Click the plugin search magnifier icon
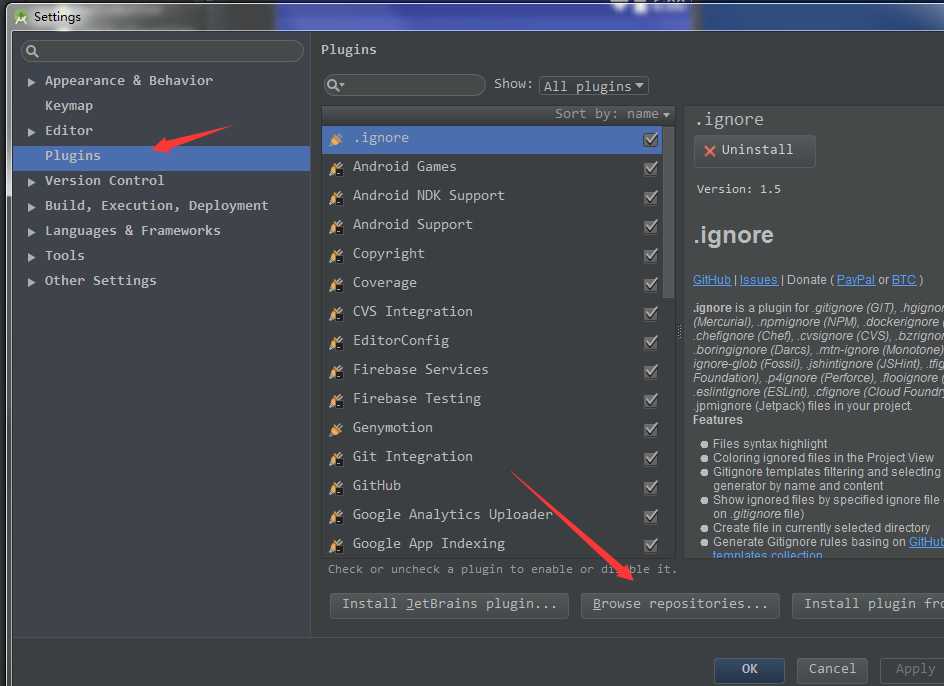The height and width of the screenshot is (686, 944). coord(335,86)
